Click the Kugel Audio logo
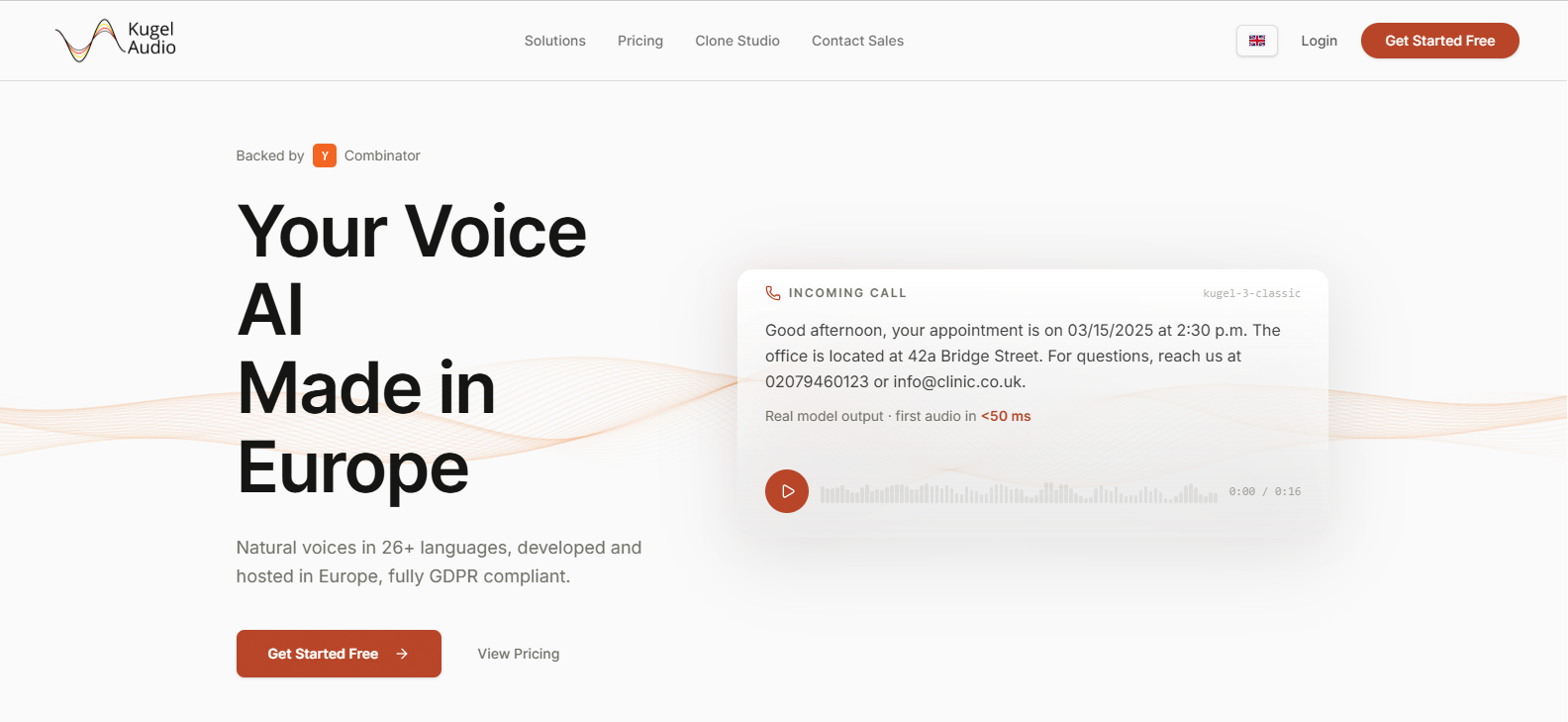The height and width of the screenshot is (722, 1568). point(116,41)
